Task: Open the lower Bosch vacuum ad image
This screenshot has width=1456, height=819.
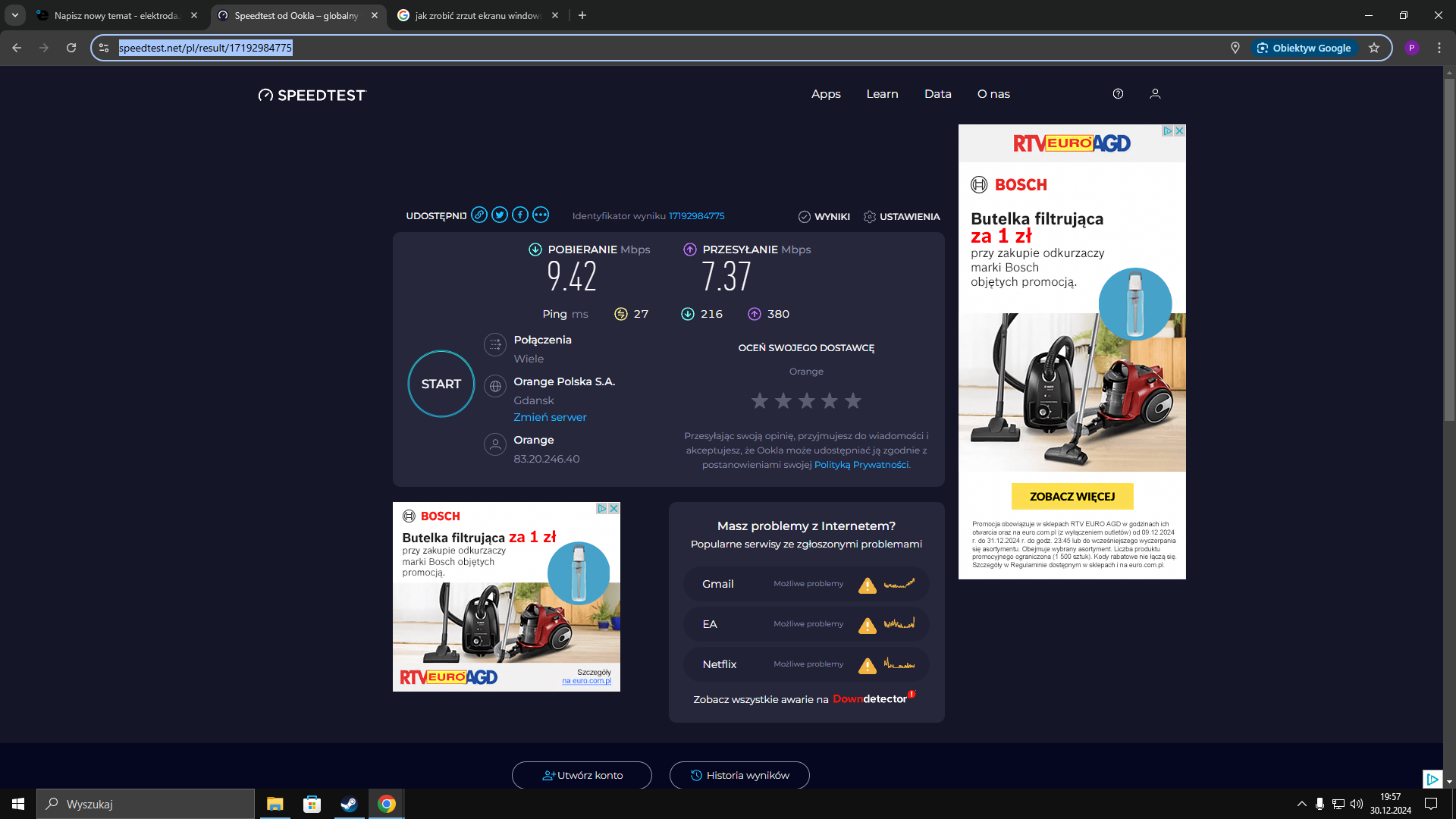Action: 506,622
